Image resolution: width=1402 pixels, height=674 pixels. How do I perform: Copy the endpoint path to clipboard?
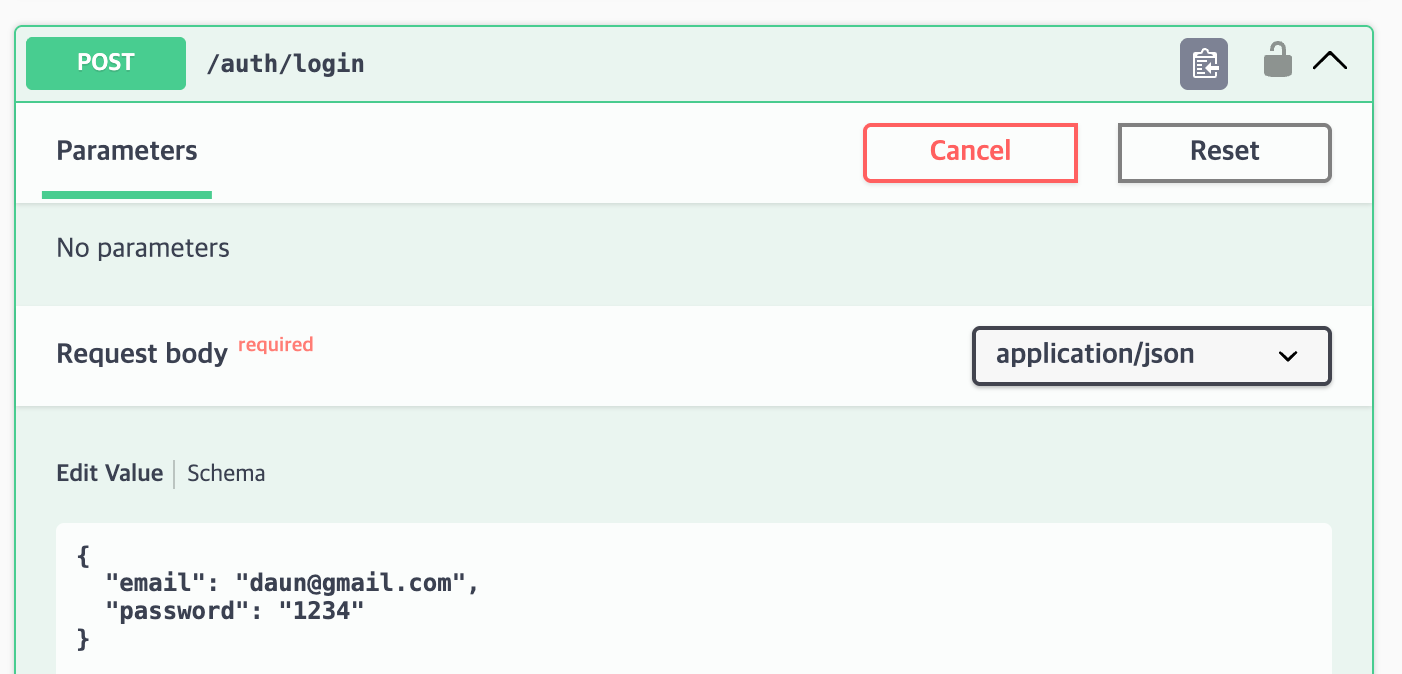(1204, 64)
